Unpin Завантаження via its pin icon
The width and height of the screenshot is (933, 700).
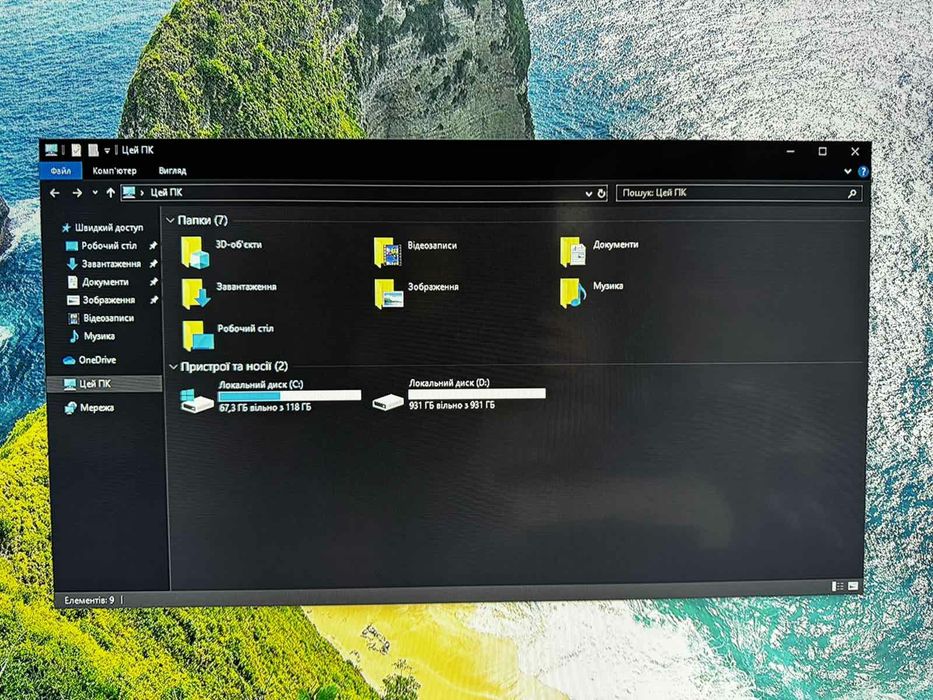[153, 263]
